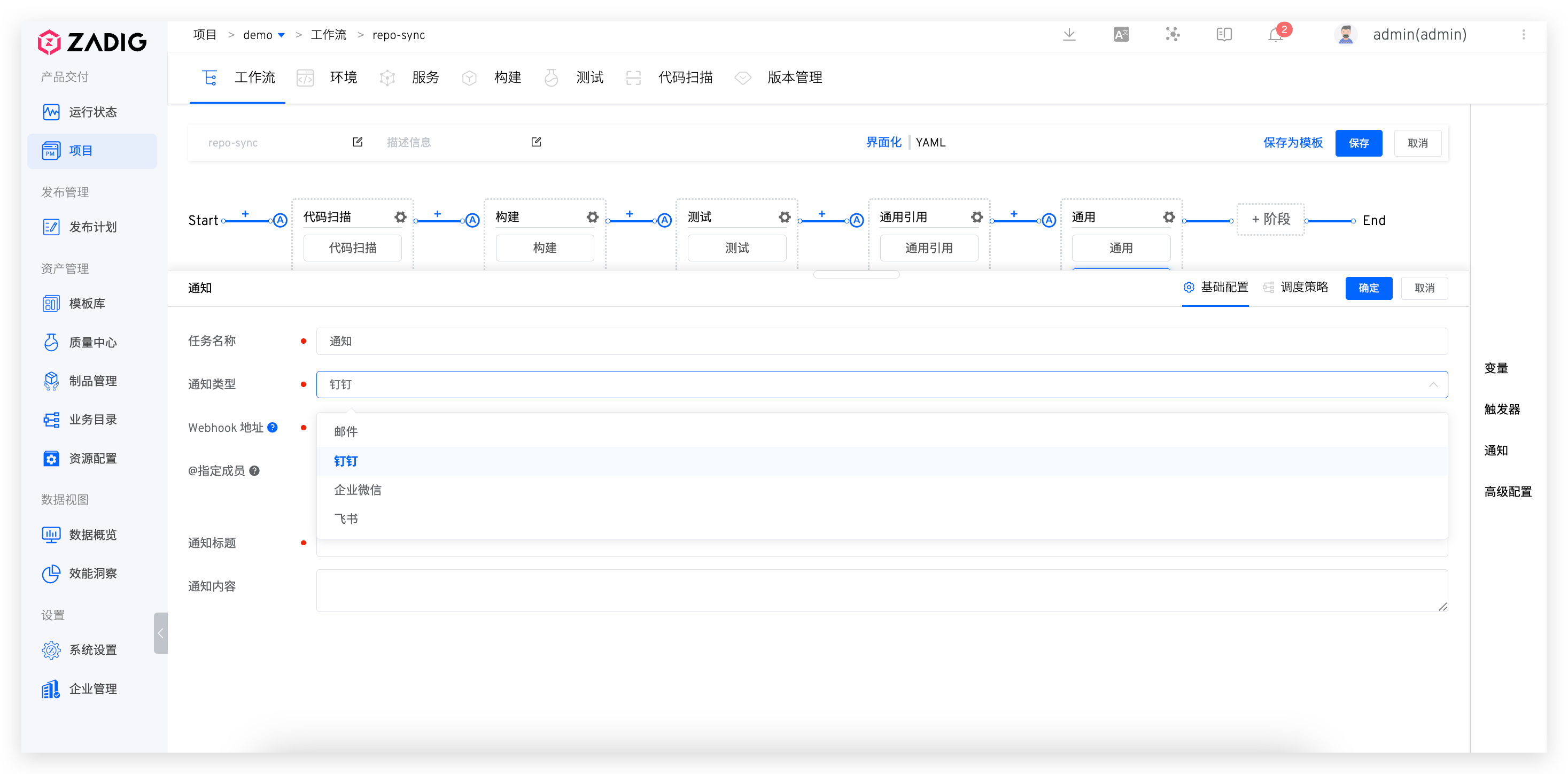1568x774 pixels.
Task: Click the @指定成员 help question icon
Action: coord(254,471)
